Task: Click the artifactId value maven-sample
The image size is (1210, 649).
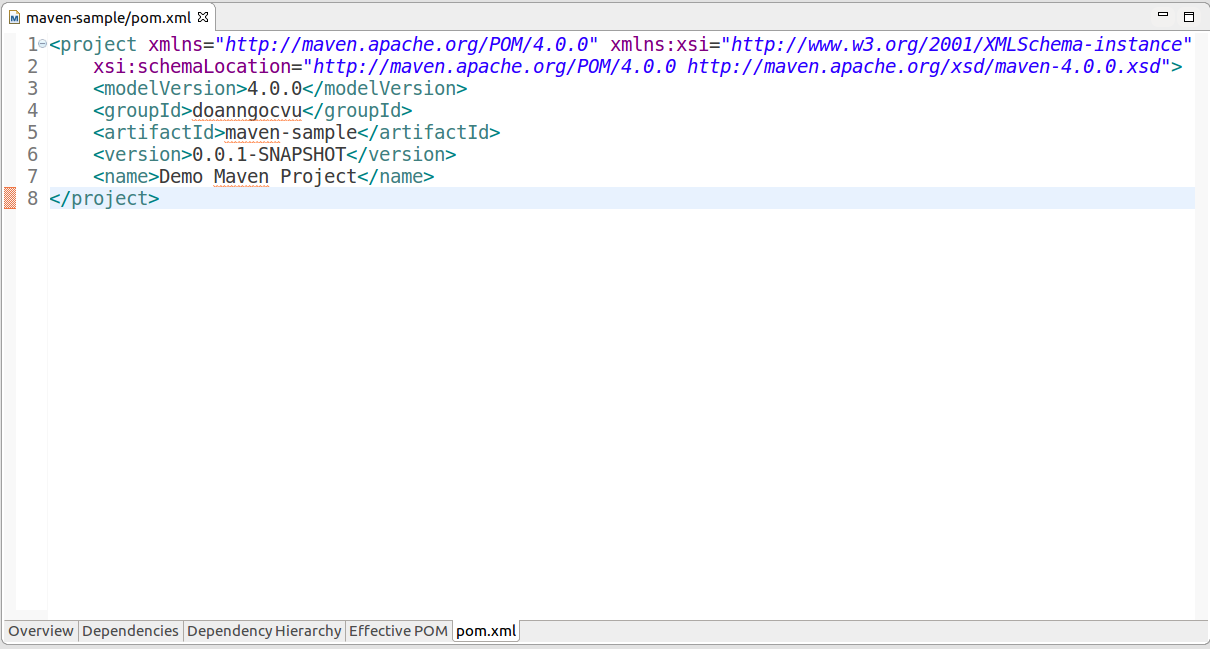Action: tap(290, 133)
